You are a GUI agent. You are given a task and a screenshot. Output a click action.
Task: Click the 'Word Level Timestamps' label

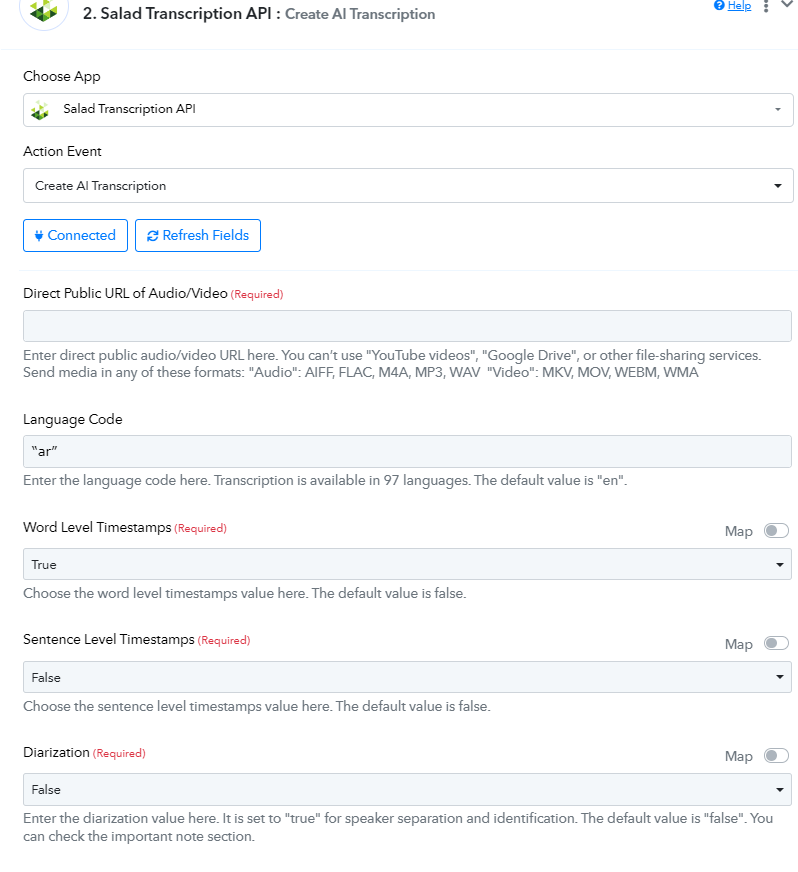(97, 527)
